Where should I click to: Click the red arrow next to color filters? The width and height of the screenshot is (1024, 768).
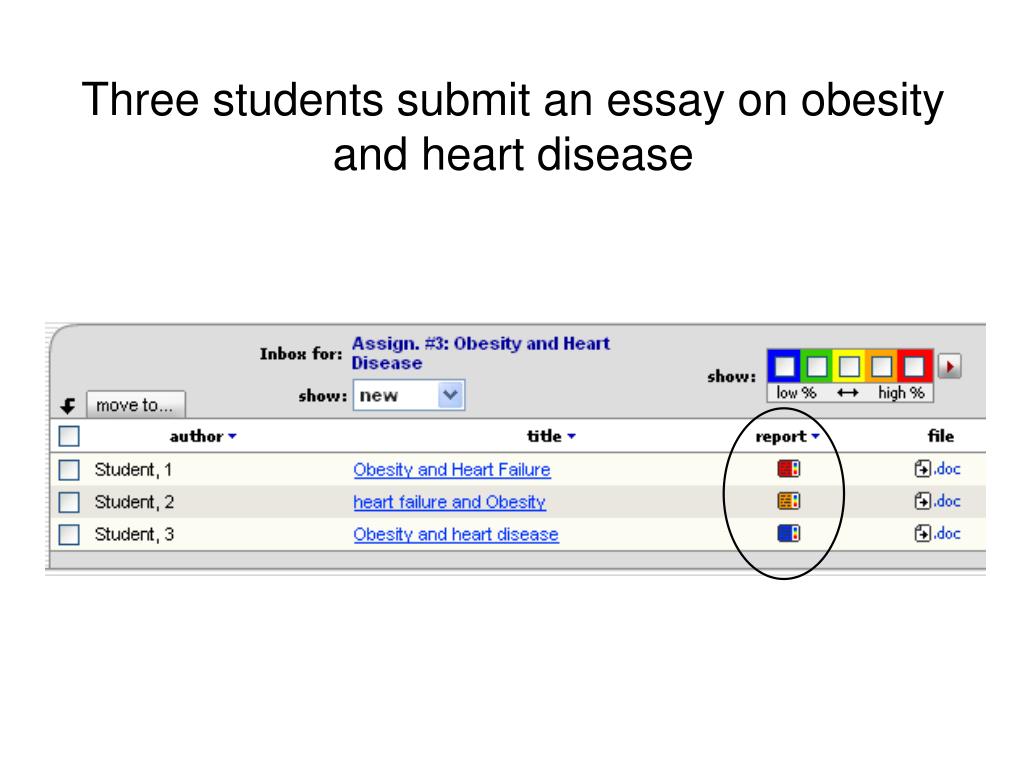pos(950,366)
